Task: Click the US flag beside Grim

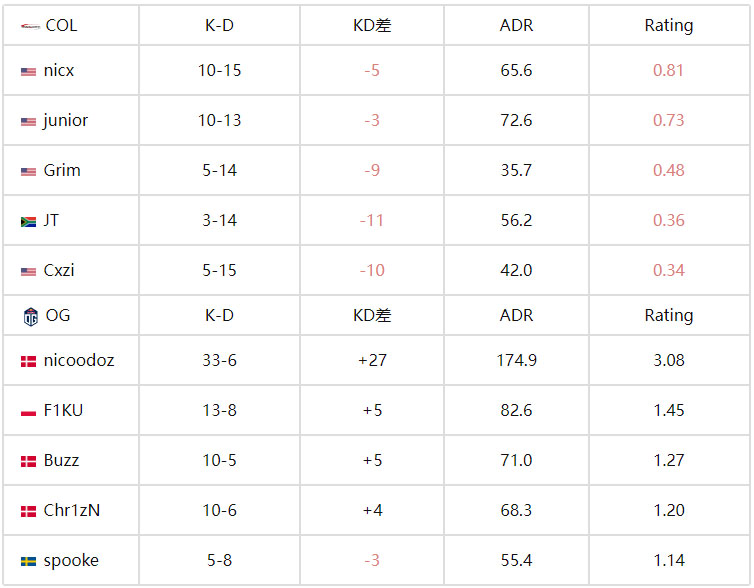Action: [28, 172]
